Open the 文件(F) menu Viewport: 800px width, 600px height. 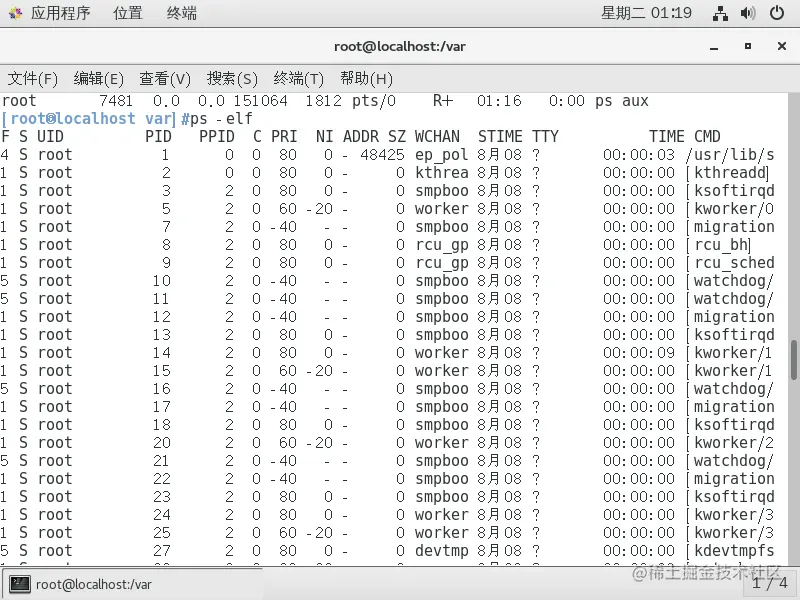[33, 79]
